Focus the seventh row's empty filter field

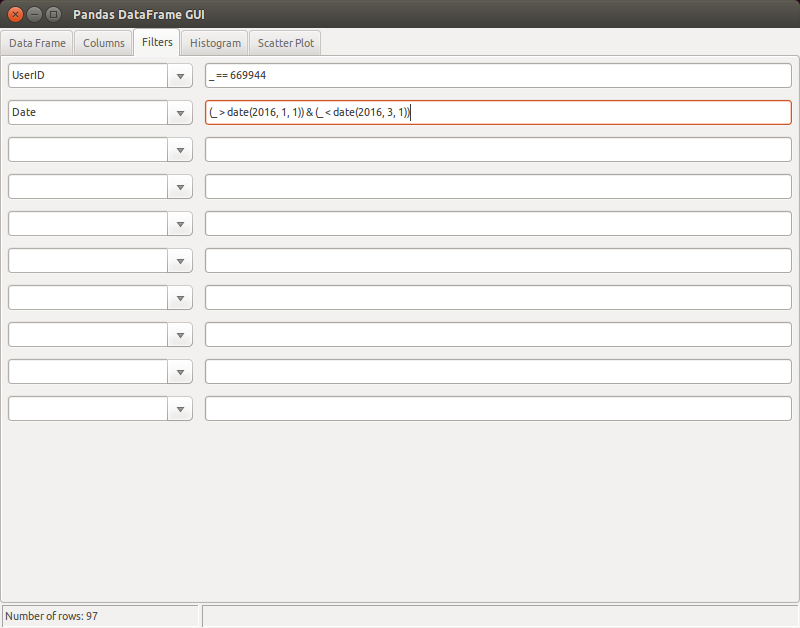(498, 298)
